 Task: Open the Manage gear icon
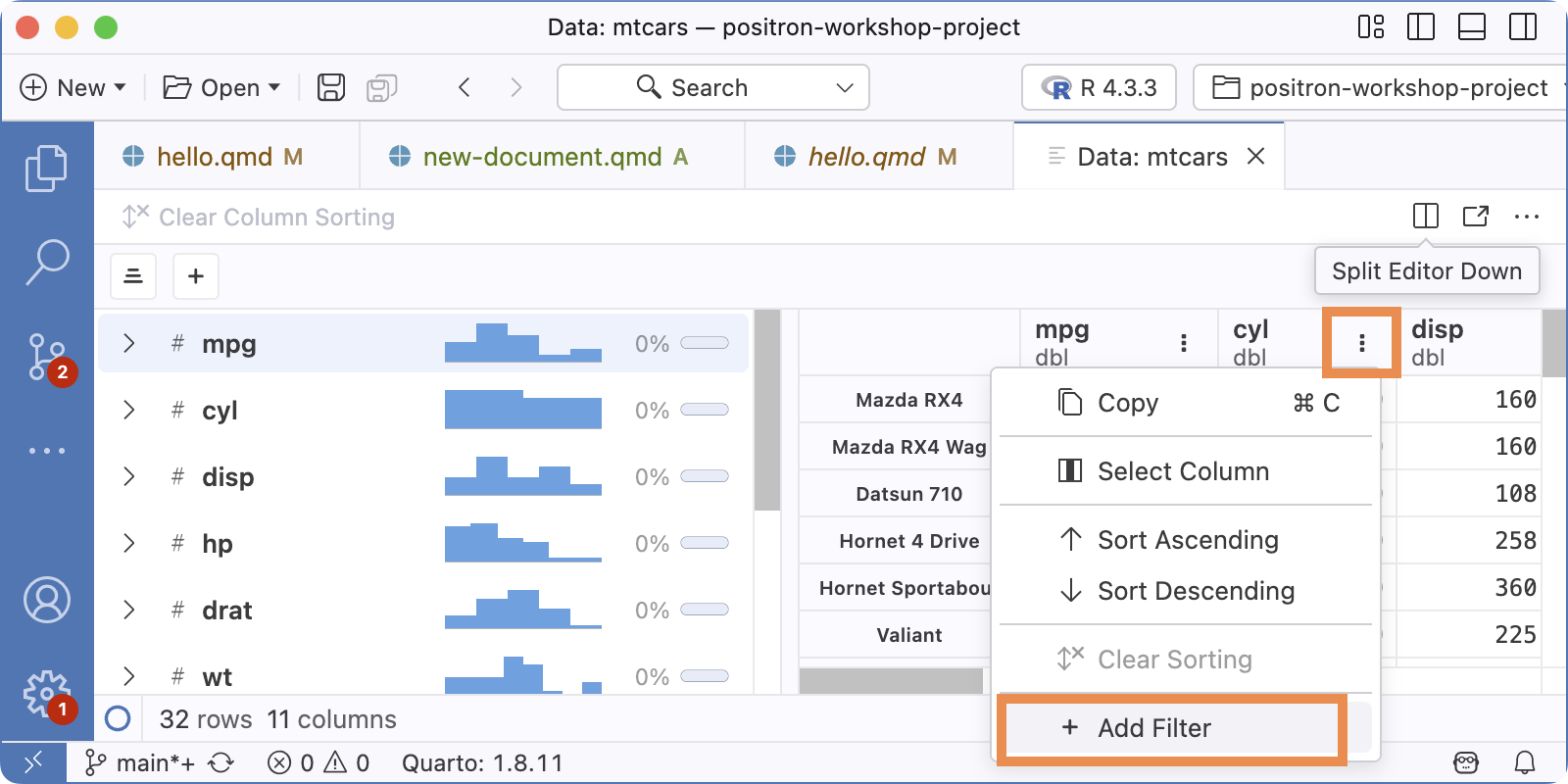coord(48,695)
